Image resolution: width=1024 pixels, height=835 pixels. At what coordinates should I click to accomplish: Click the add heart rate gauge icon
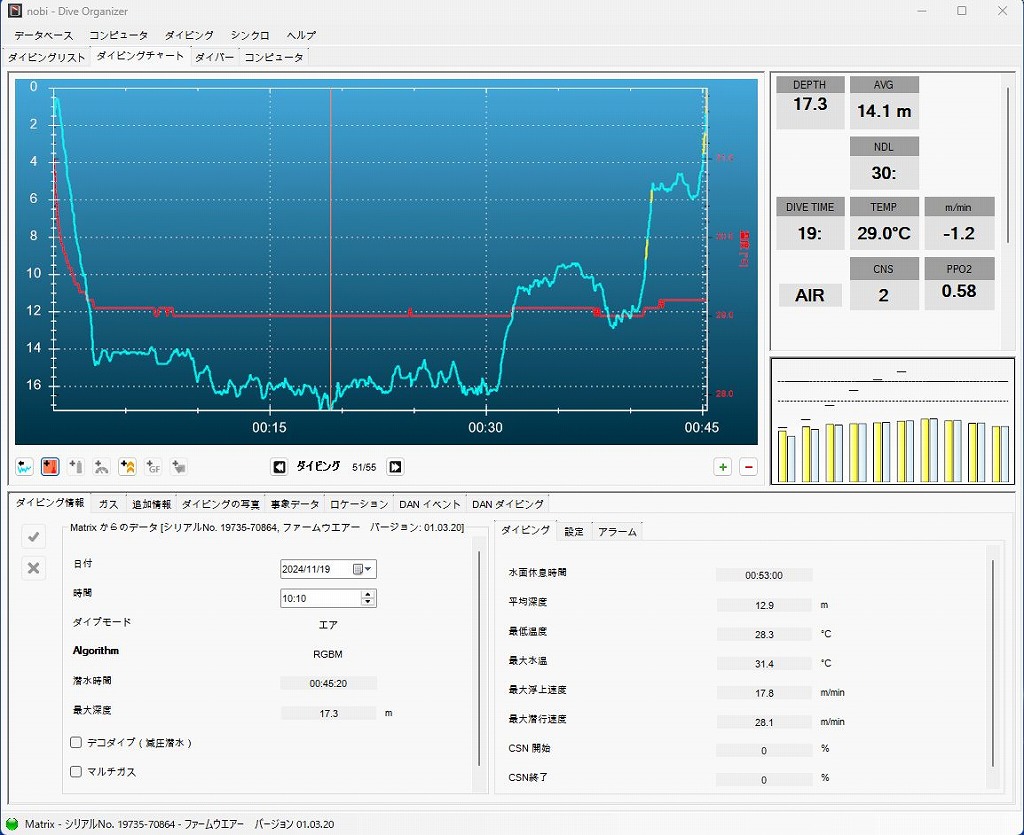(x=101, y=466)
